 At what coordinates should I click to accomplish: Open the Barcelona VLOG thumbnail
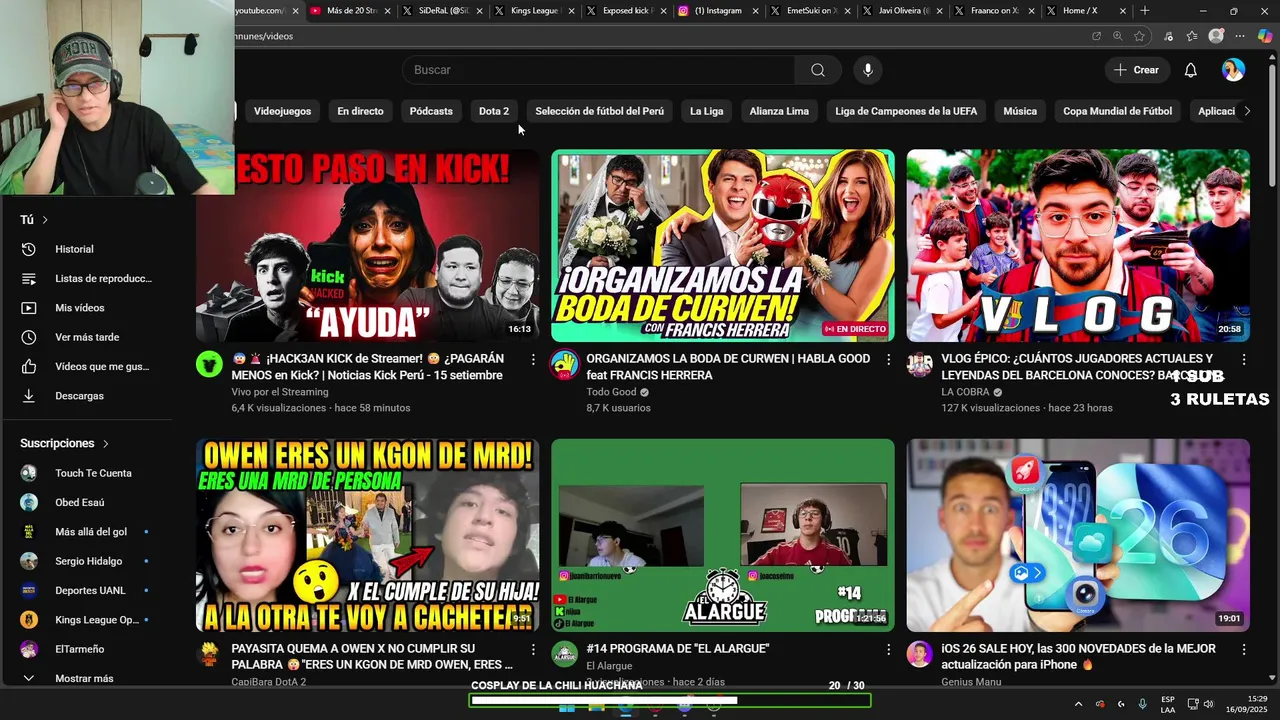[x=1078, y=246]
